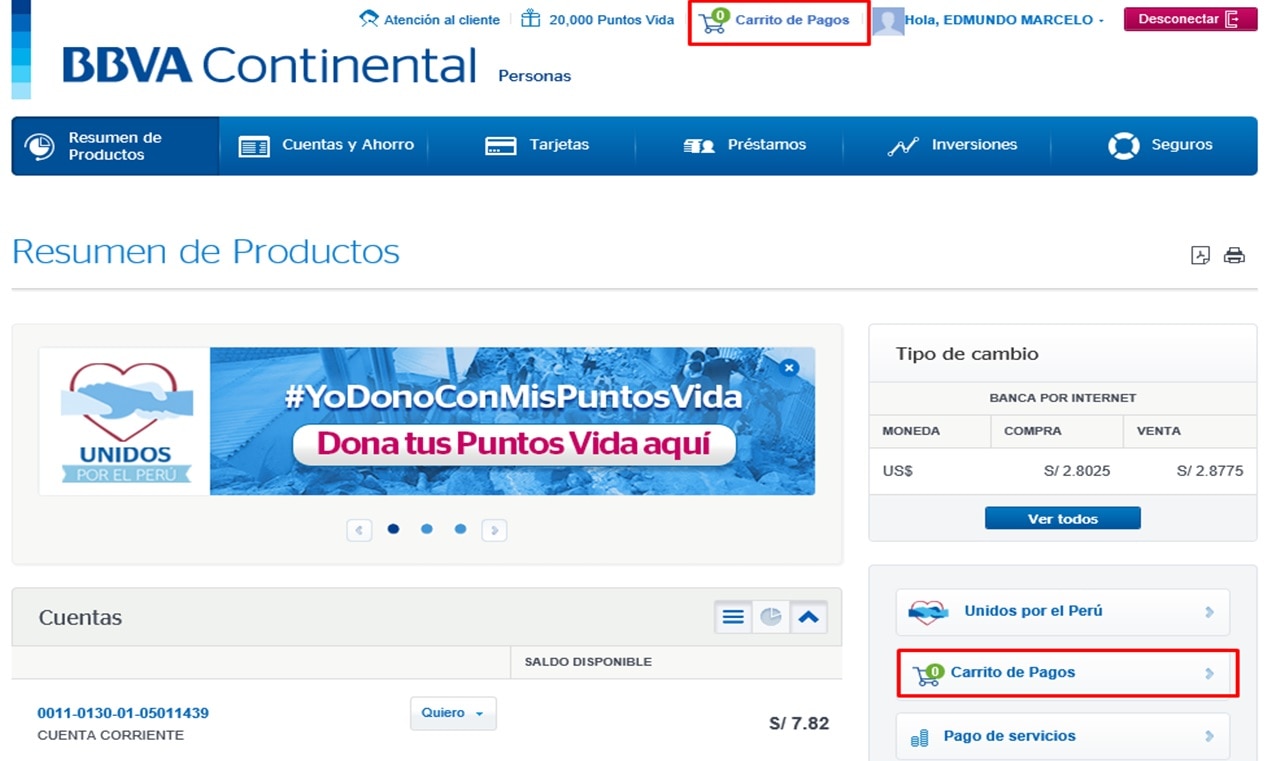
Task: Open account 0011-0130-01-05011439
Action: 123,713
